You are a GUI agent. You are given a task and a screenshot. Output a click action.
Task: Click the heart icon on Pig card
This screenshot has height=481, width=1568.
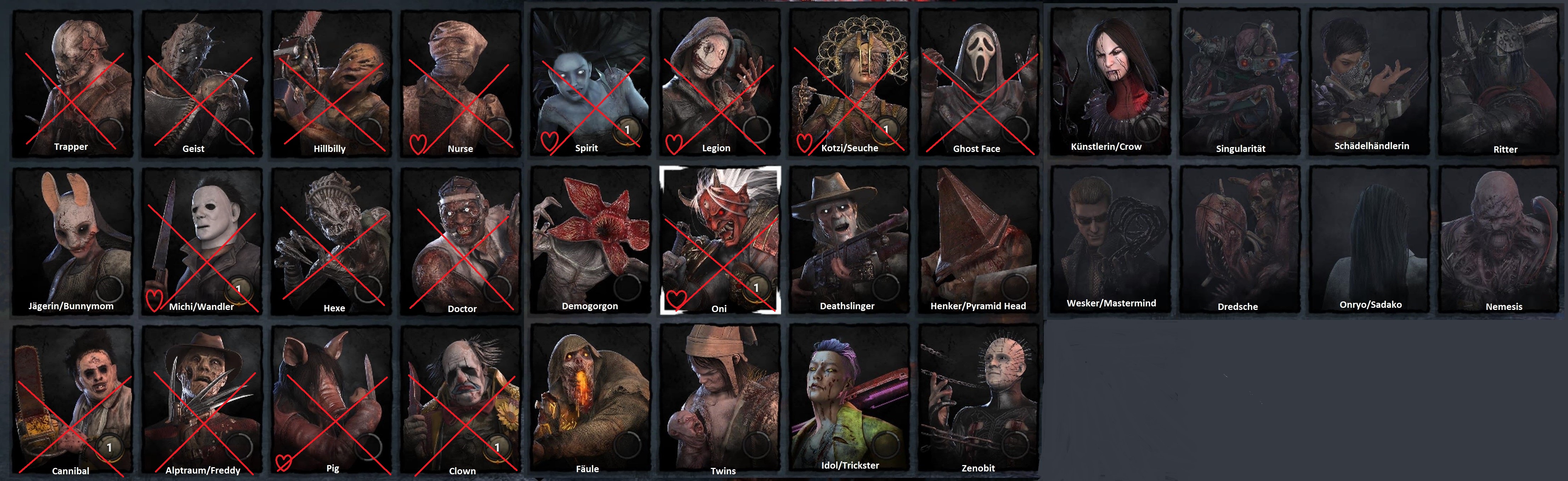pyautogui.click(x=283, y=462)
